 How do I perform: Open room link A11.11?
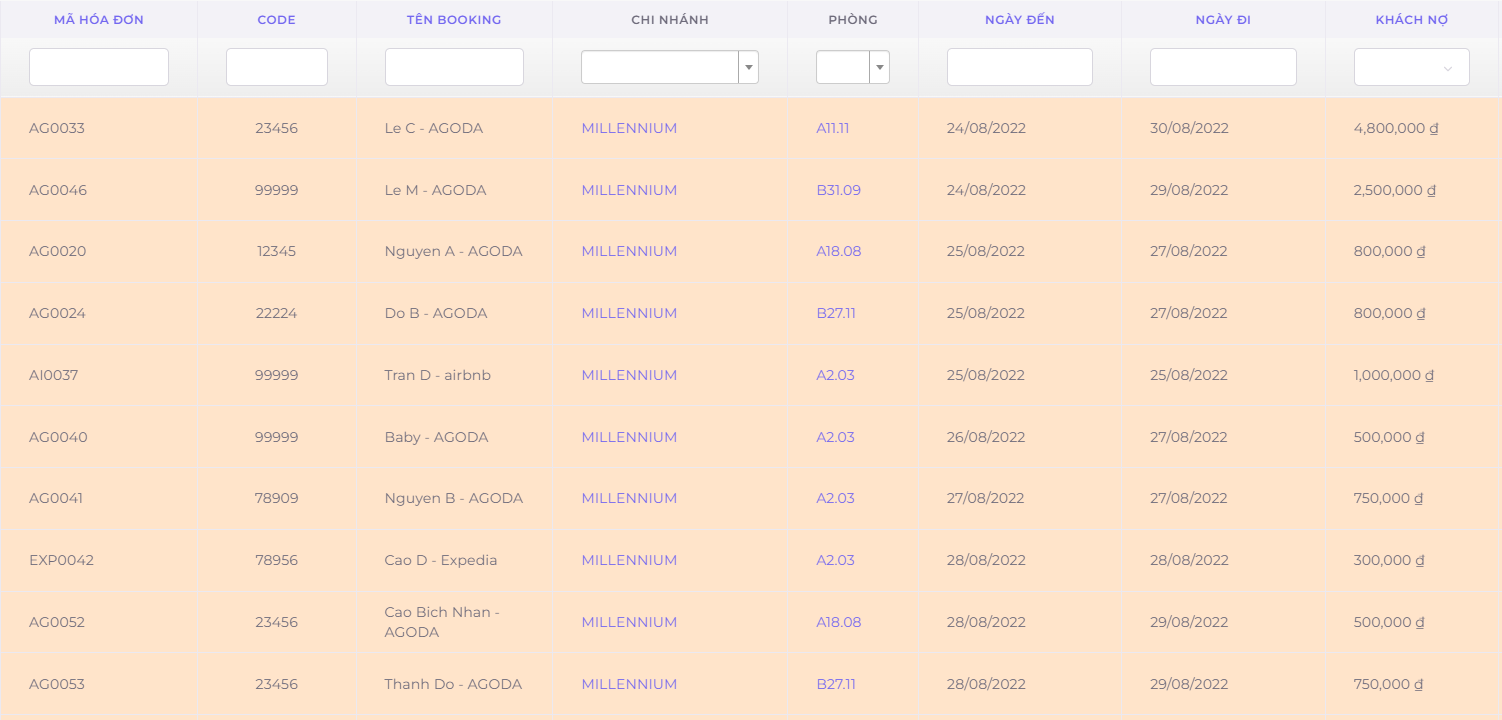(832, 128)
